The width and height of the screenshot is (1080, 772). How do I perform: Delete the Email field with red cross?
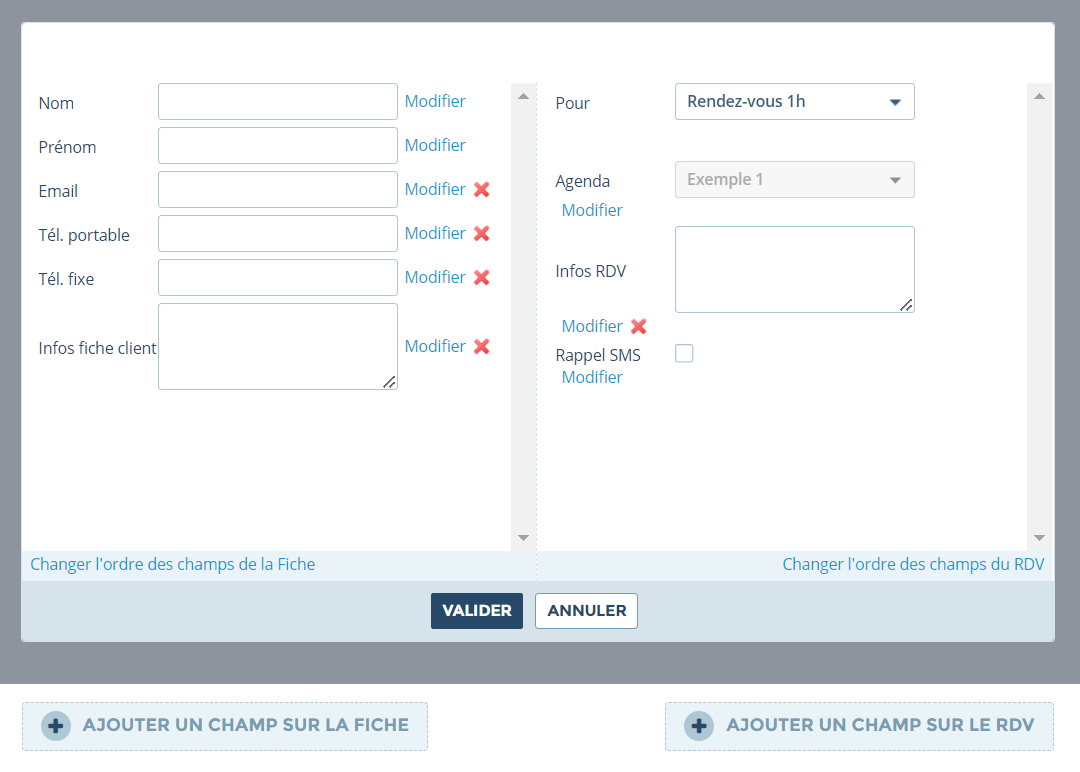coord(481,189)
